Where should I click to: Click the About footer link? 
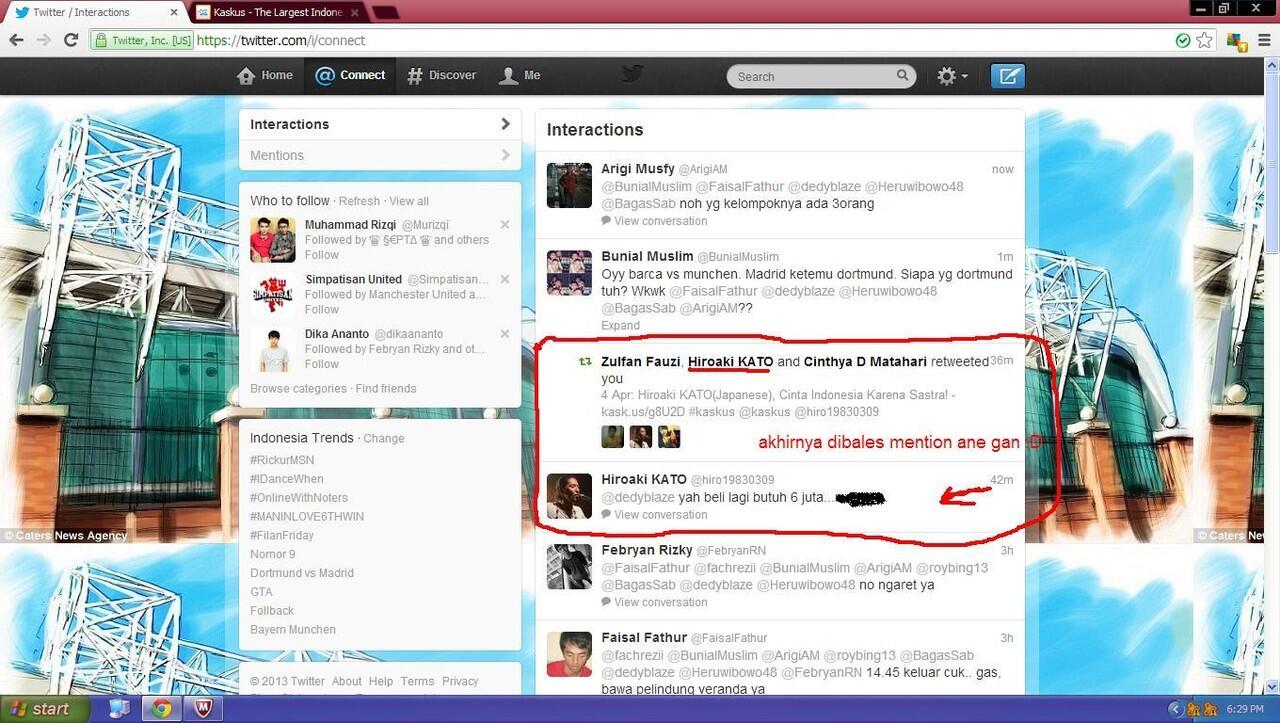[x=347, y=681]
